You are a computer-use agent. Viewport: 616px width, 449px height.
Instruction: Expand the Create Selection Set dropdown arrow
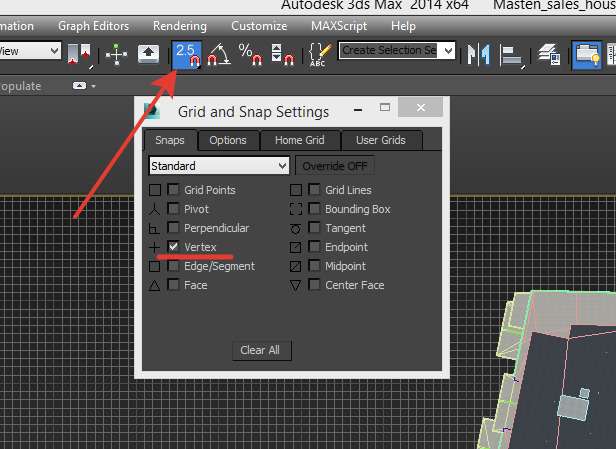click(x=448, y=50)
